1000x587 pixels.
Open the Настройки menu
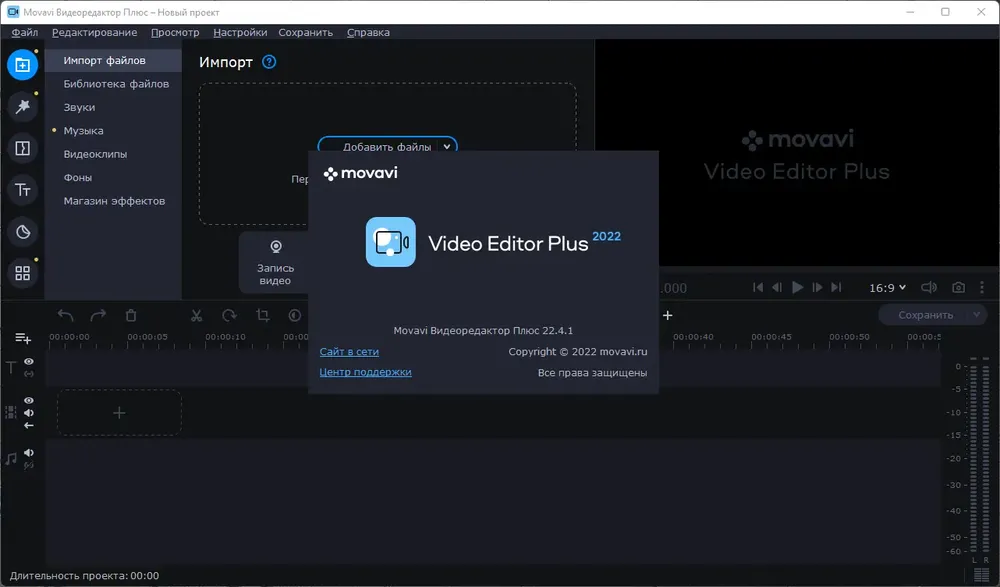pos(240,33)
